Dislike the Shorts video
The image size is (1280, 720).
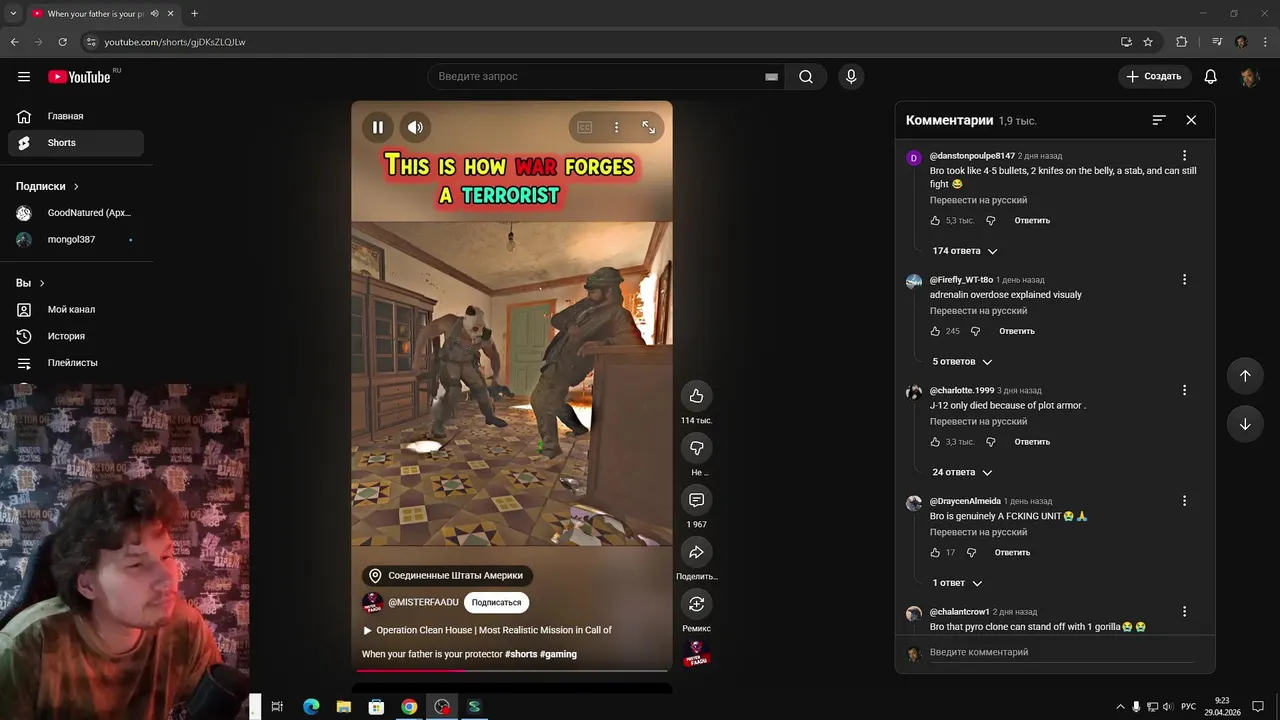696,448
